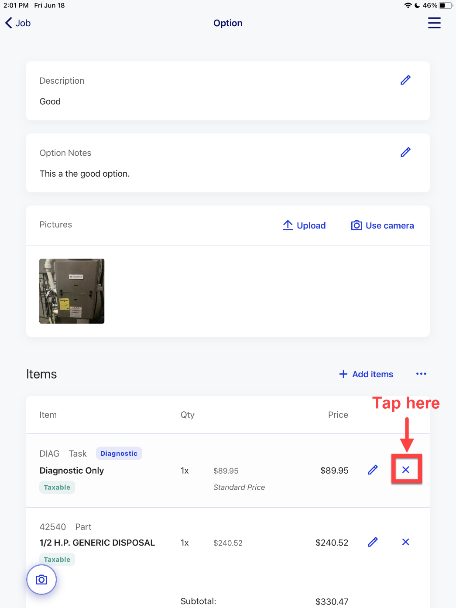Edit the Diagnostic Only item
Image resolution: width=456 pixels, height=608 pixels.
coord(373,470)
